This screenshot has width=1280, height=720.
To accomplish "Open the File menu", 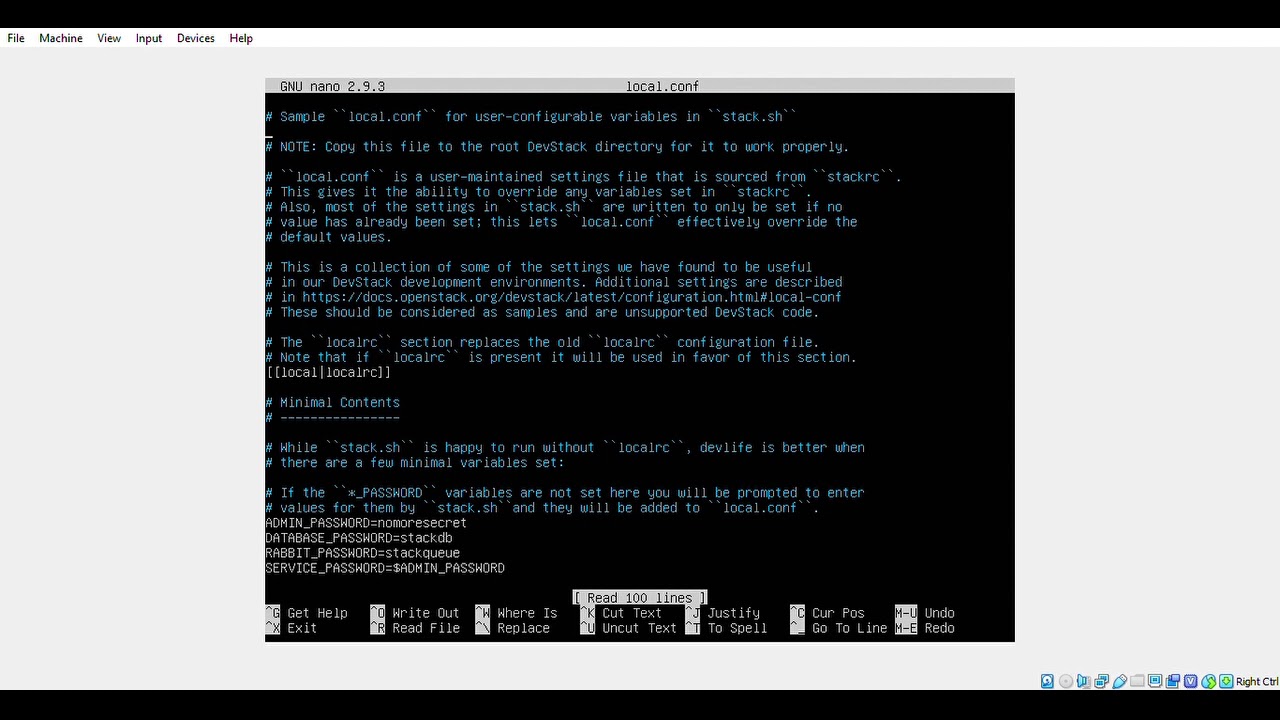I will [16, 38].
